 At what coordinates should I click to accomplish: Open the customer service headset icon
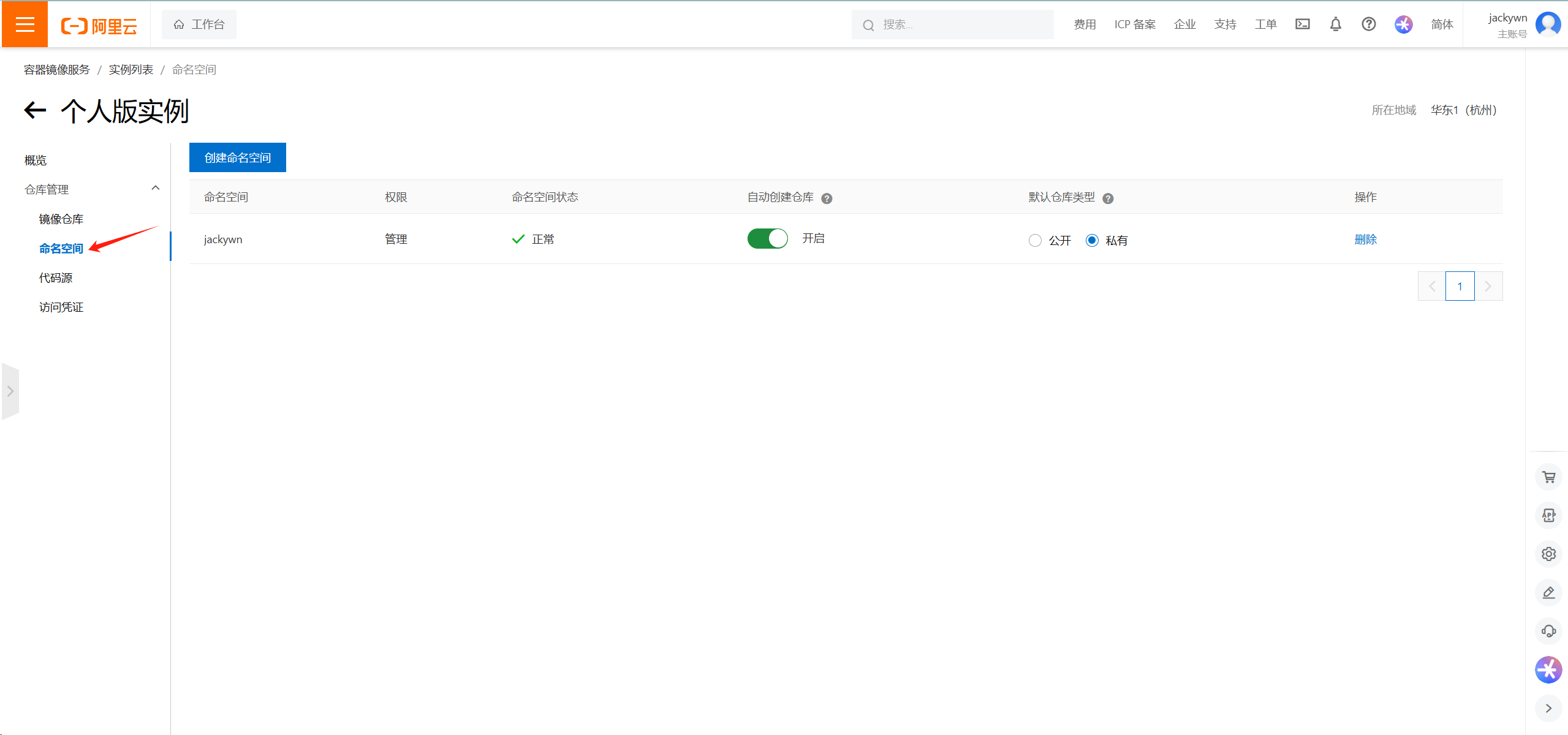click(x=1548, y=631)
